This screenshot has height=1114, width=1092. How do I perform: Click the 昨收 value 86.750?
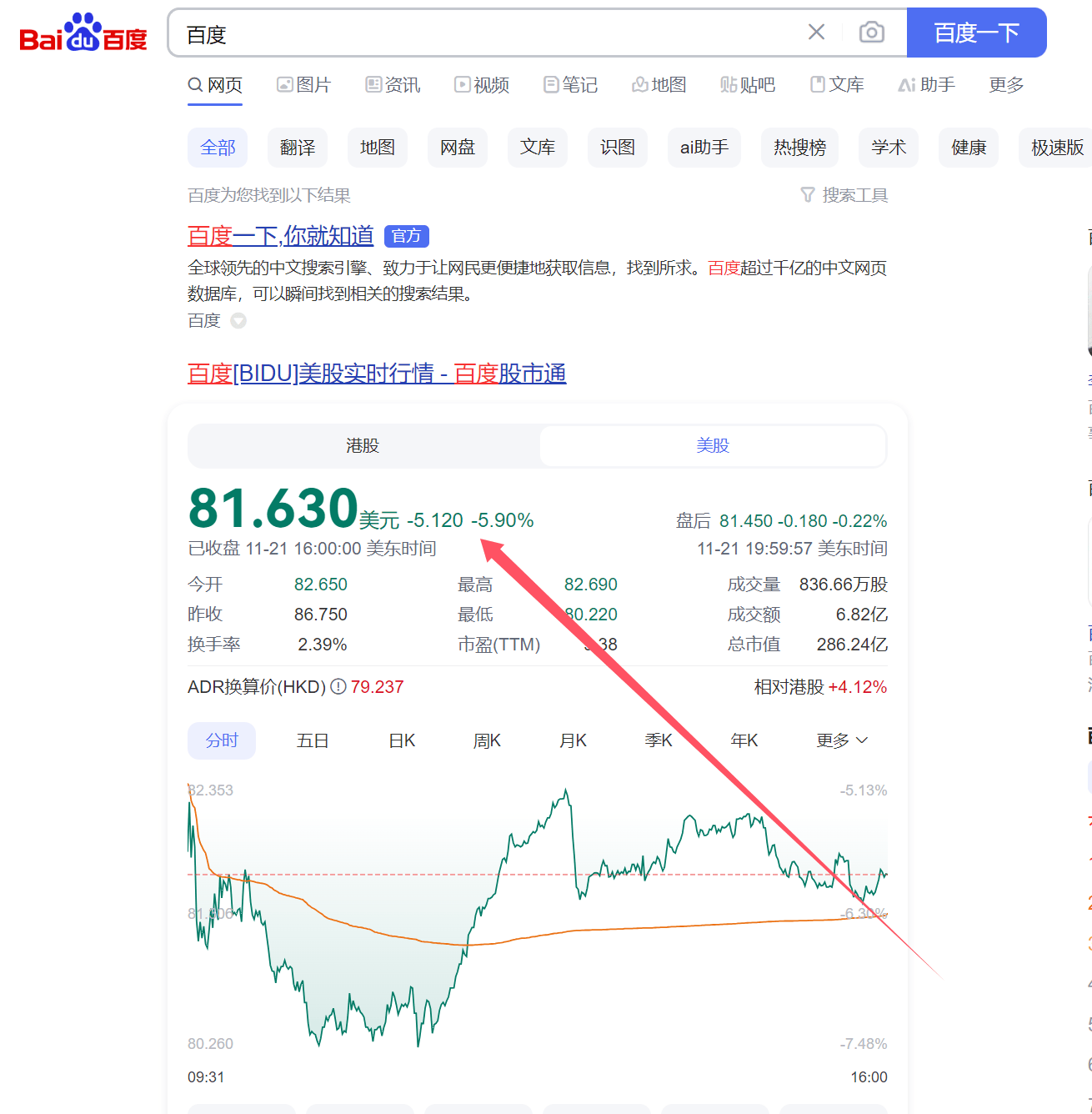point(321,615)
